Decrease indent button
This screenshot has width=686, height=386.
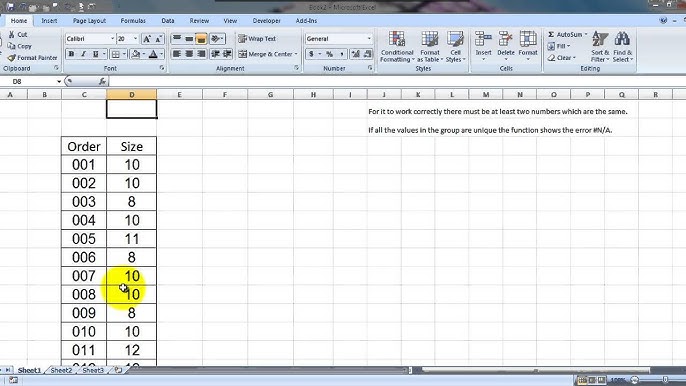[215, 54]
